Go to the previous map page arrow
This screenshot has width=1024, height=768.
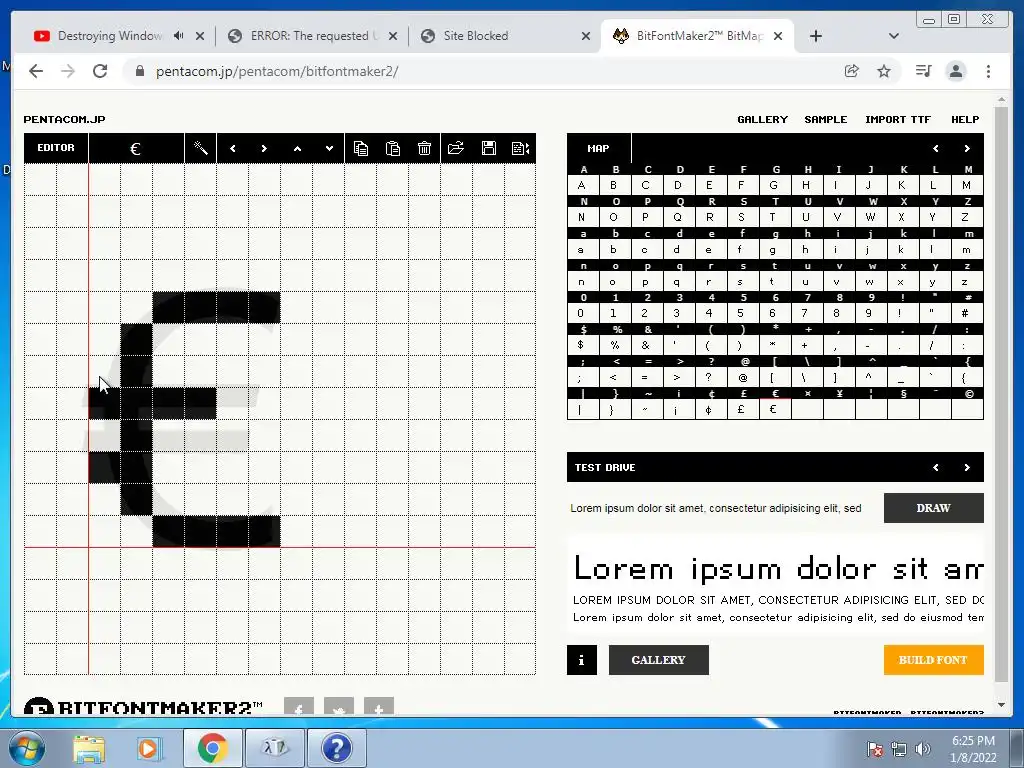(x=936, y=148)
